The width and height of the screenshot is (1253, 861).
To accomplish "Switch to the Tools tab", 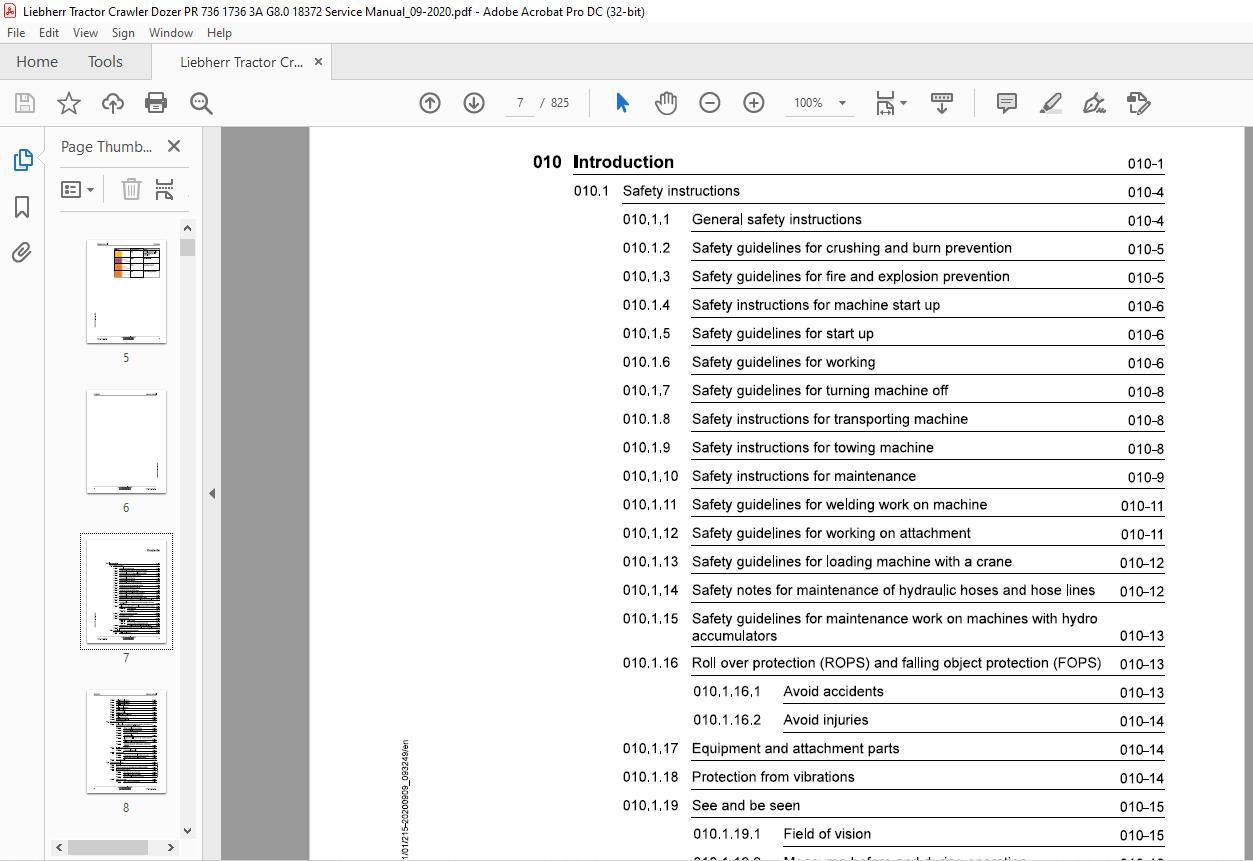I will [x=105, y=62].
